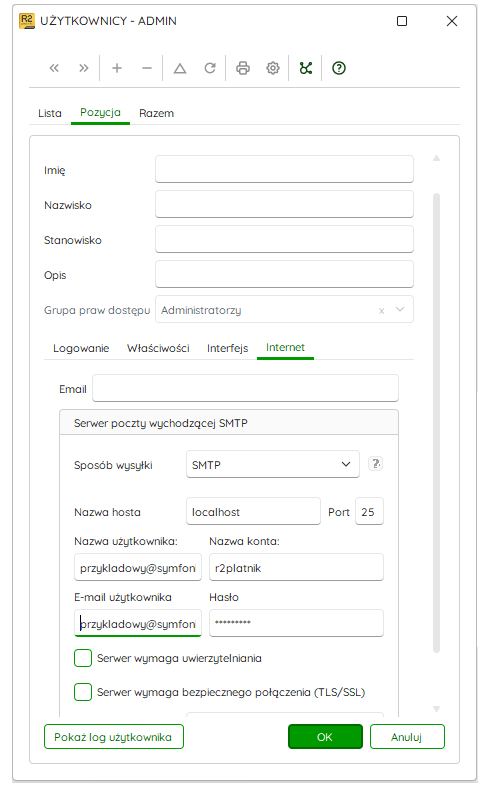Open settings with the gear icon
Image resolution: width=484 pixels, height=789 pixels.
[x=273, y=68]
